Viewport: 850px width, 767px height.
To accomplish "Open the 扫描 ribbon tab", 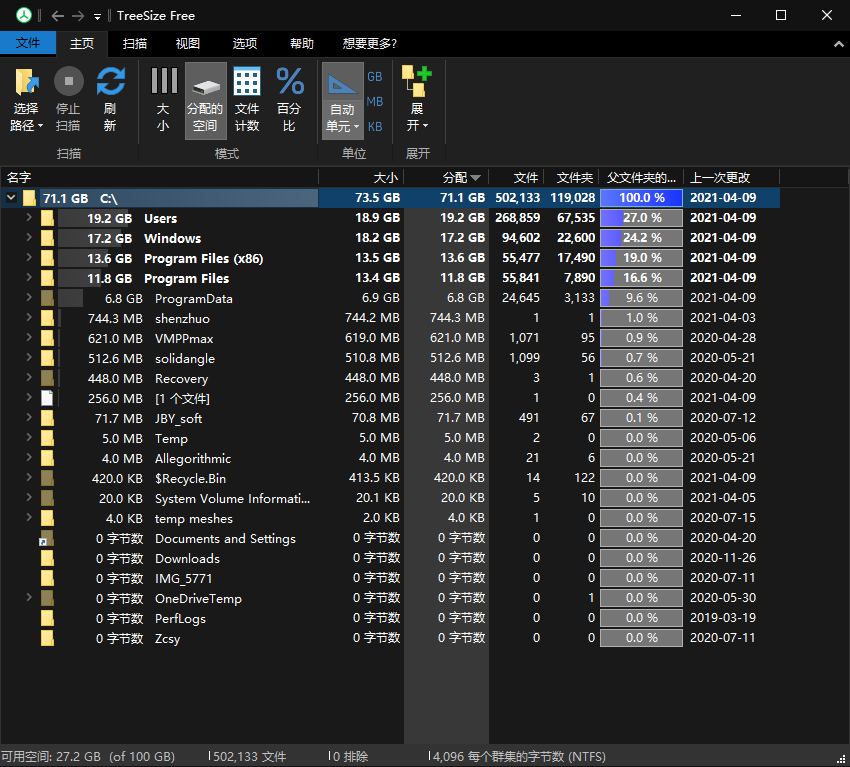I will 134,44.
